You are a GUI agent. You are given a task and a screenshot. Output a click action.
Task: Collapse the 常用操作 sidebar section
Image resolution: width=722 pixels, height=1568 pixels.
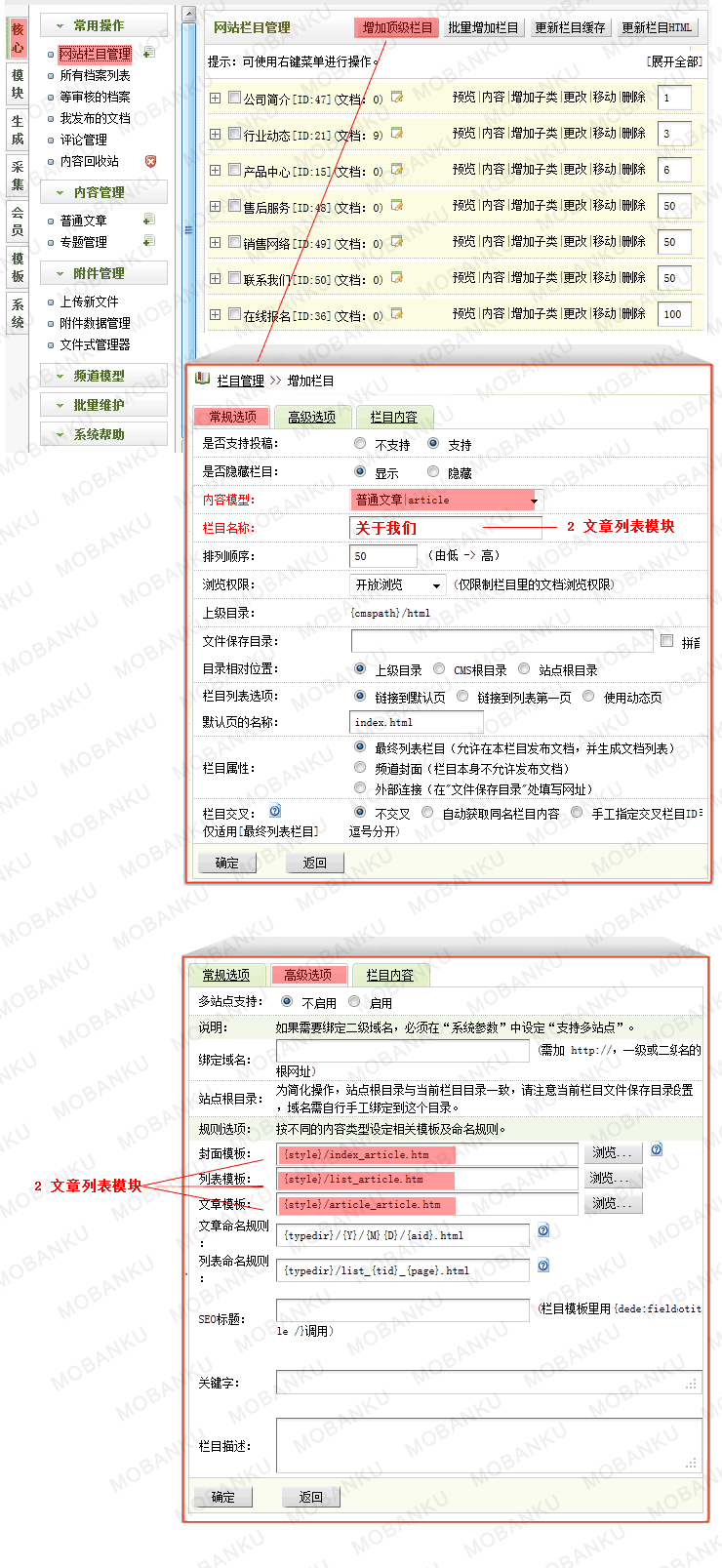point(103,25)
